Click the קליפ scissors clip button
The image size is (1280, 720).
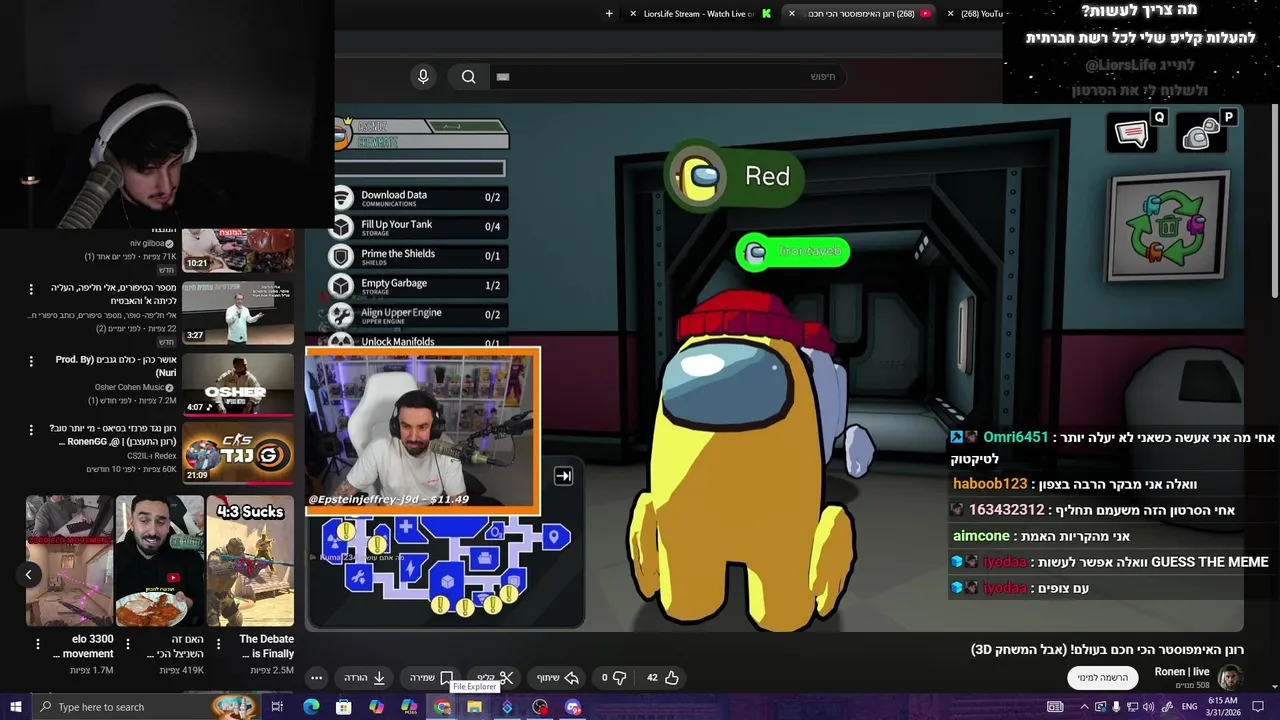tap(495, 677)
